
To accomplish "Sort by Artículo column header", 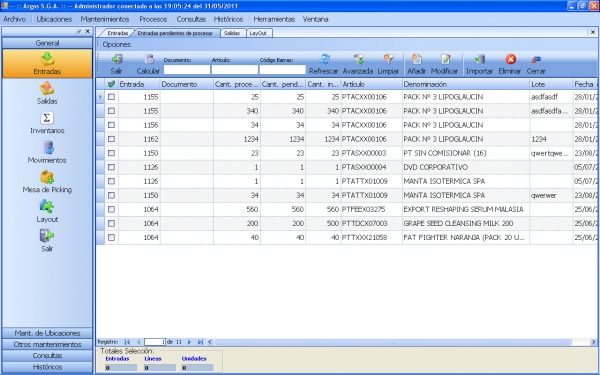I will (x=371, y=84).
